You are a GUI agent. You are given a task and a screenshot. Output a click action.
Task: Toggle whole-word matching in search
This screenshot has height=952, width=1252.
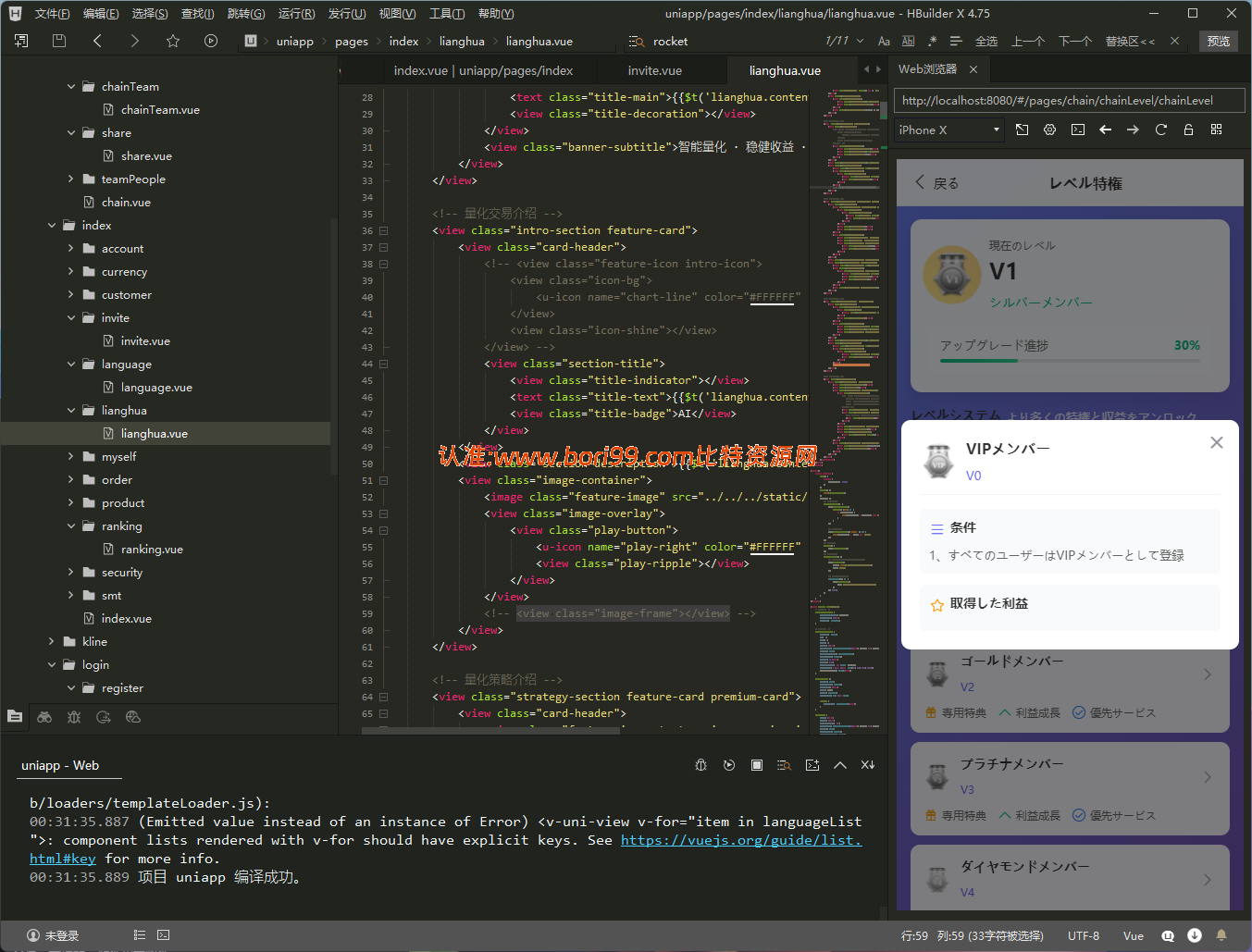point(908,42)
